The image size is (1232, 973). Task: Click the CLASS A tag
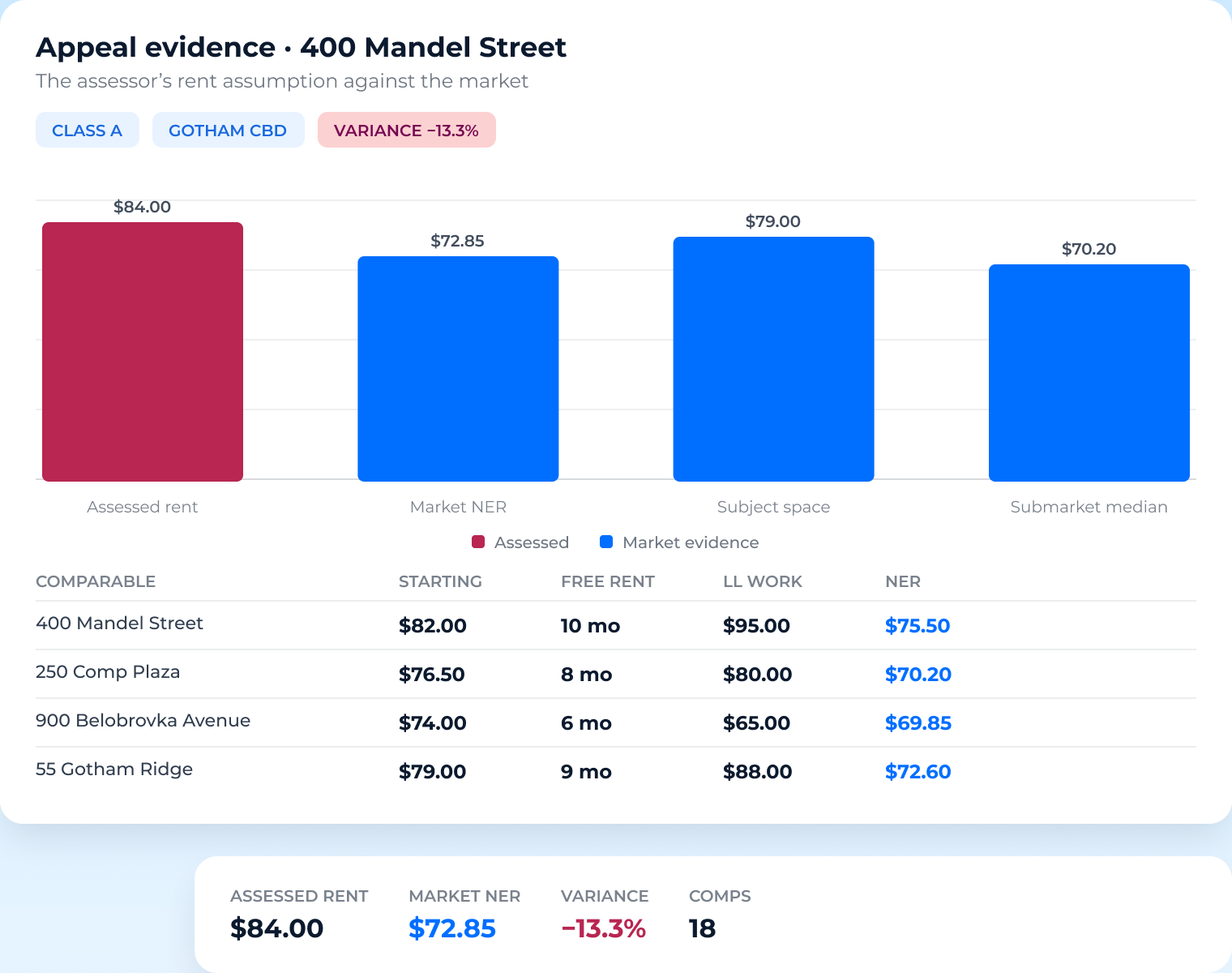[88, 130]
